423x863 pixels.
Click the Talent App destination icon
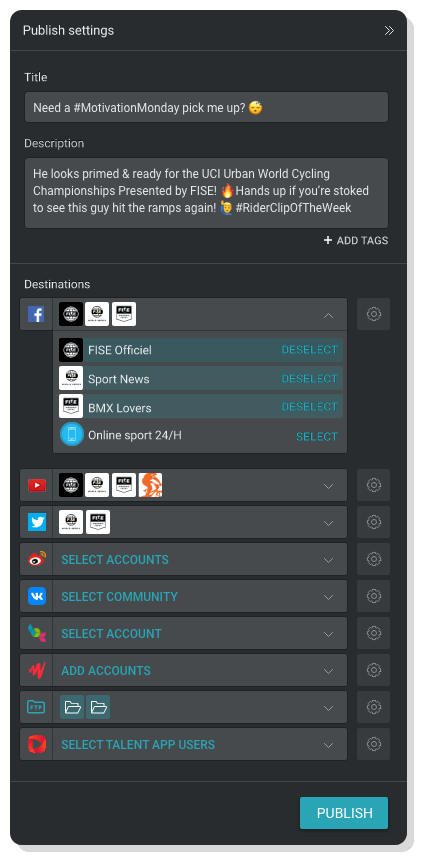pyautogui.click(x=37, y=744)
